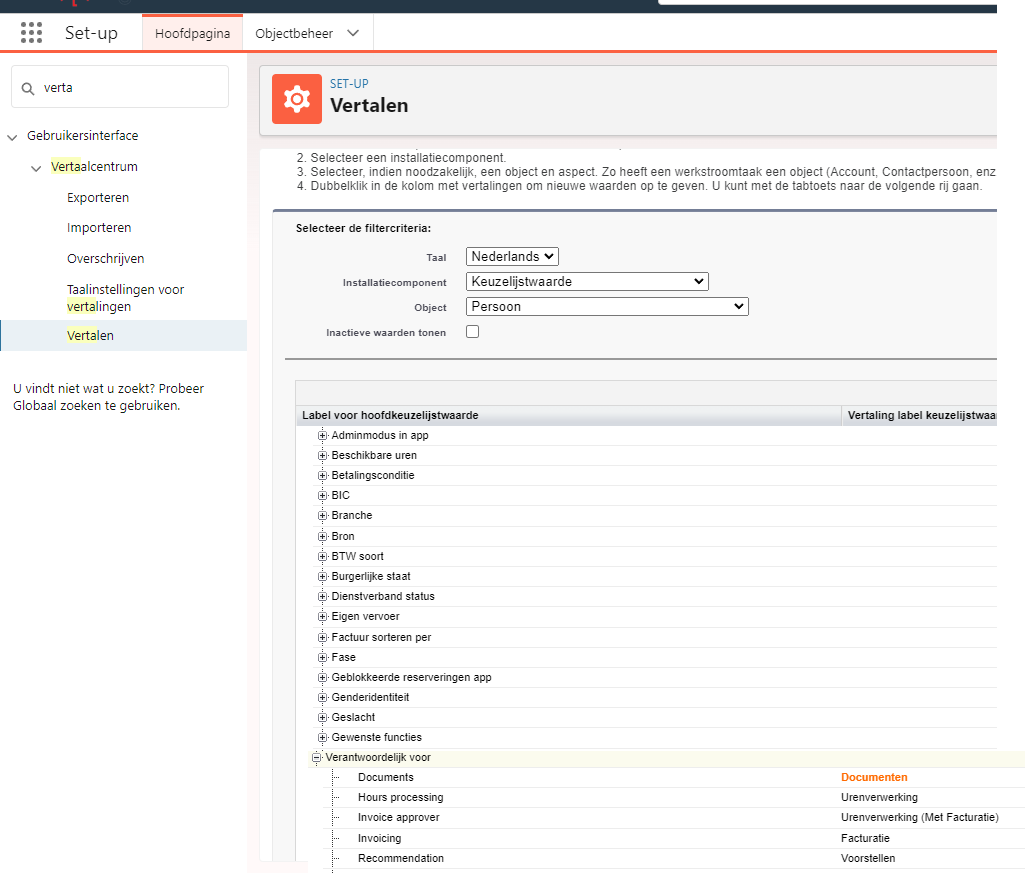Click the Quick Find search field

point(130,88)
